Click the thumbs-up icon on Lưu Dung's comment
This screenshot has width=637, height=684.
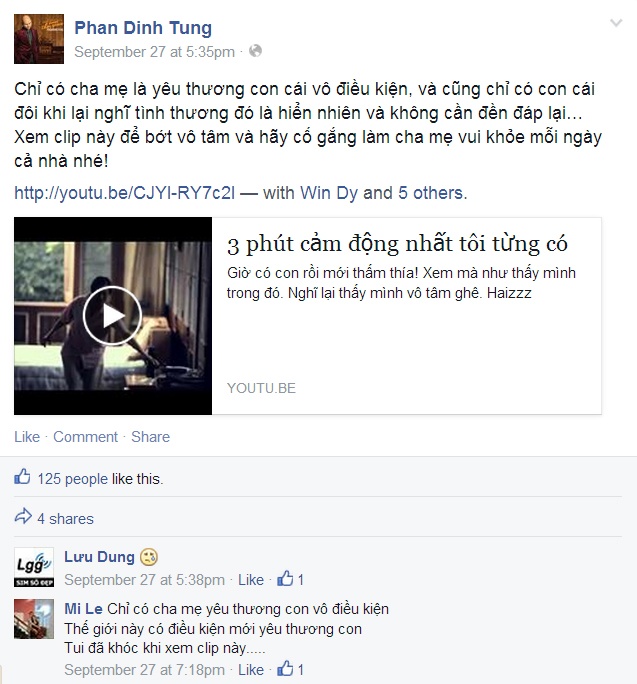(x=285, y=578)
